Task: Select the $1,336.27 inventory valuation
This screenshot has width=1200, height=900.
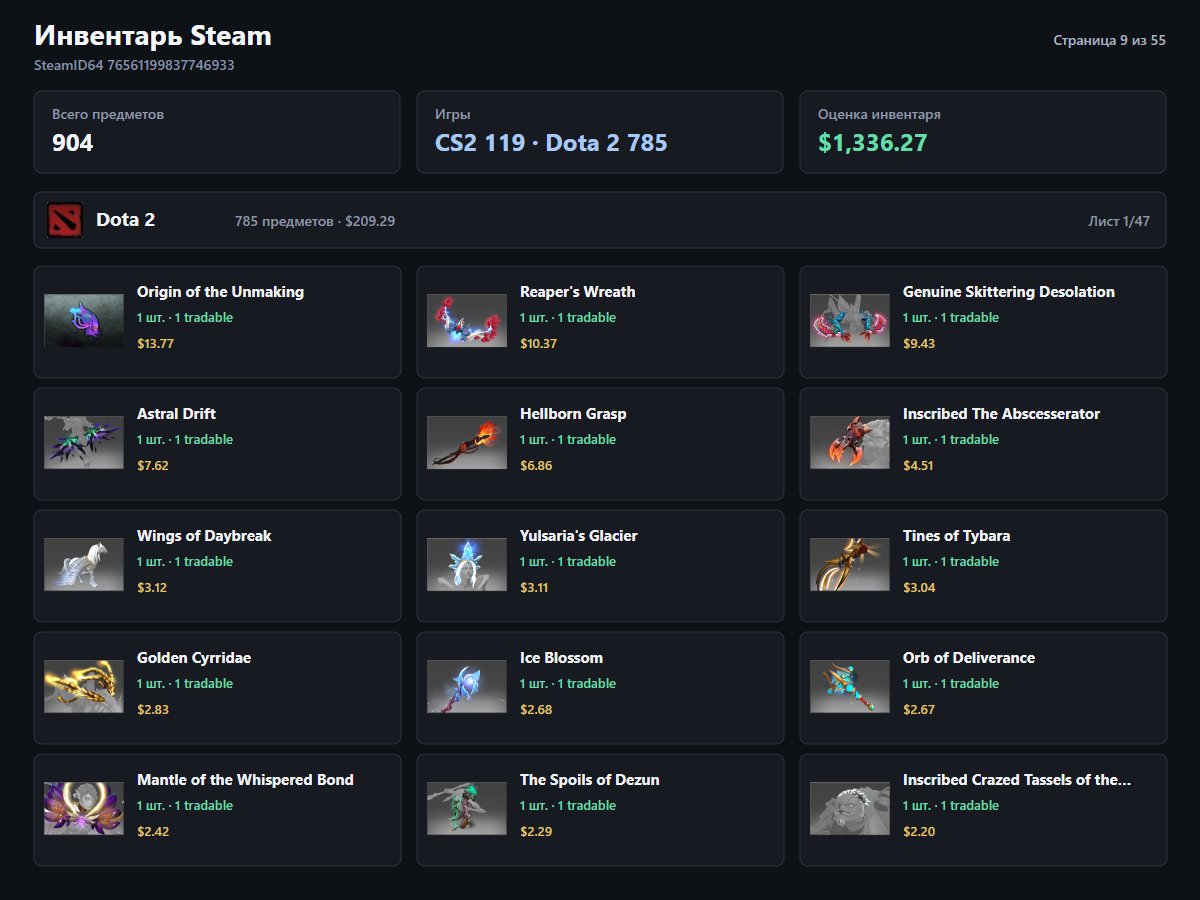Action: point(872,143)
